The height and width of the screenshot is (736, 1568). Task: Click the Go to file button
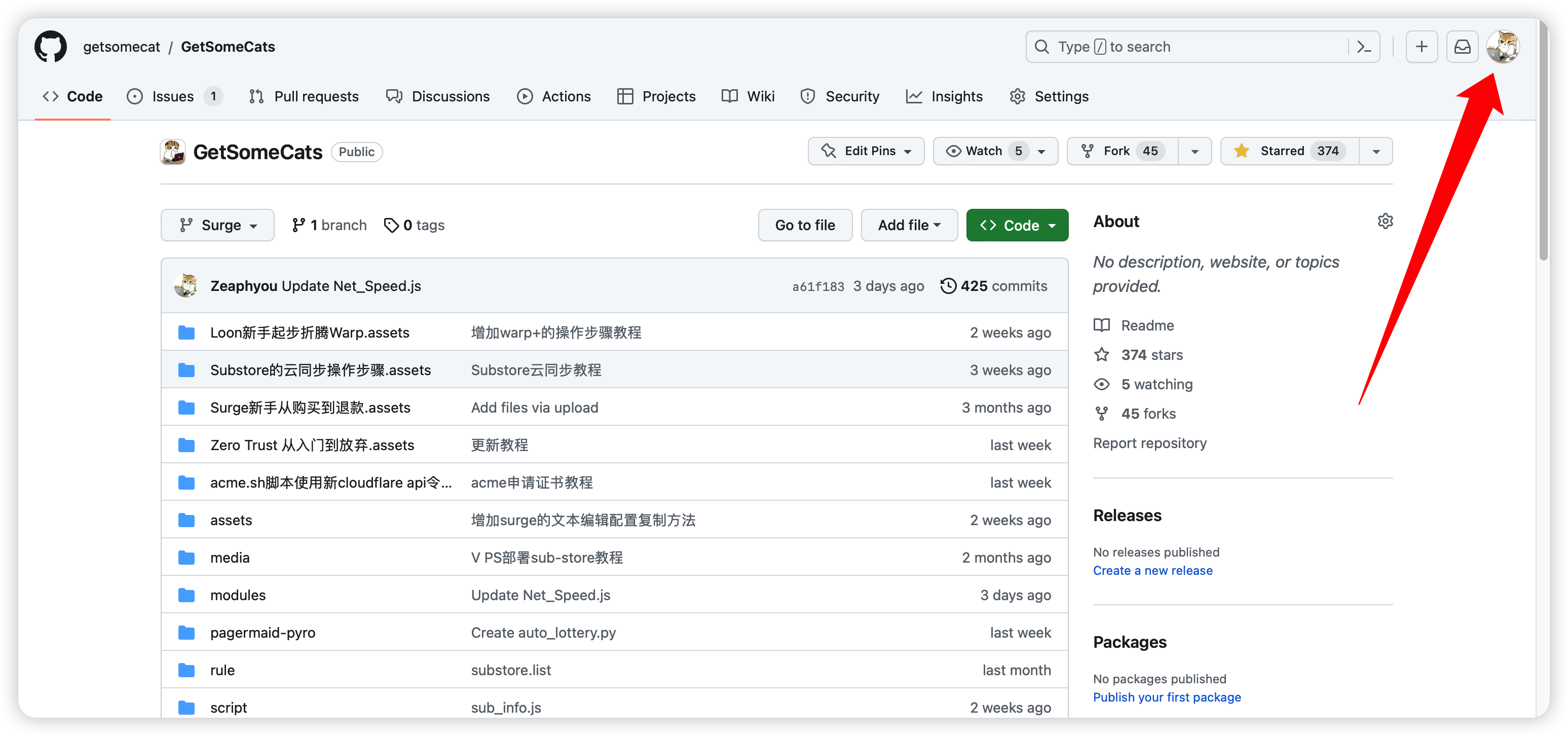point(805,225)
